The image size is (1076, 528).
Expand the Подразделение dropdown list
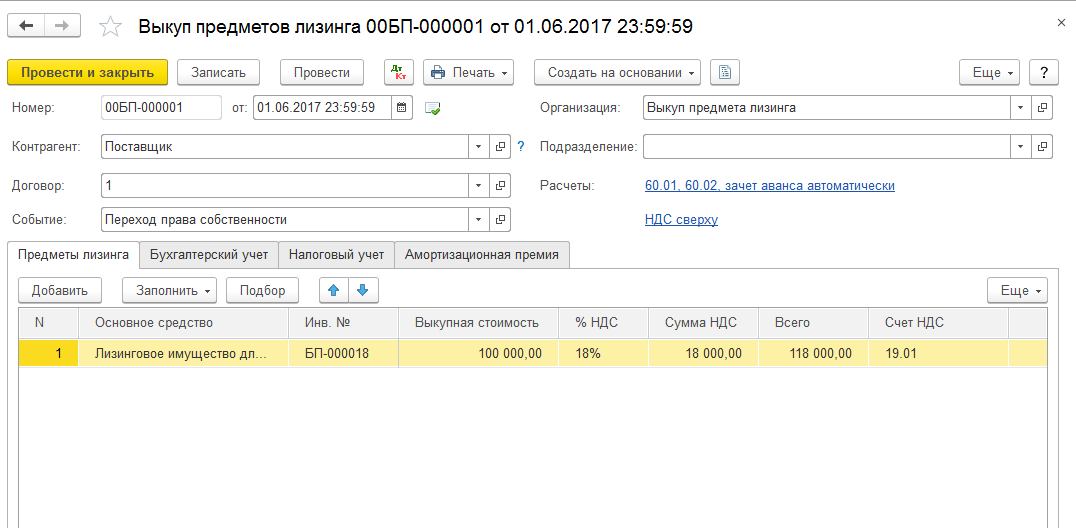tap(1021, 146)
